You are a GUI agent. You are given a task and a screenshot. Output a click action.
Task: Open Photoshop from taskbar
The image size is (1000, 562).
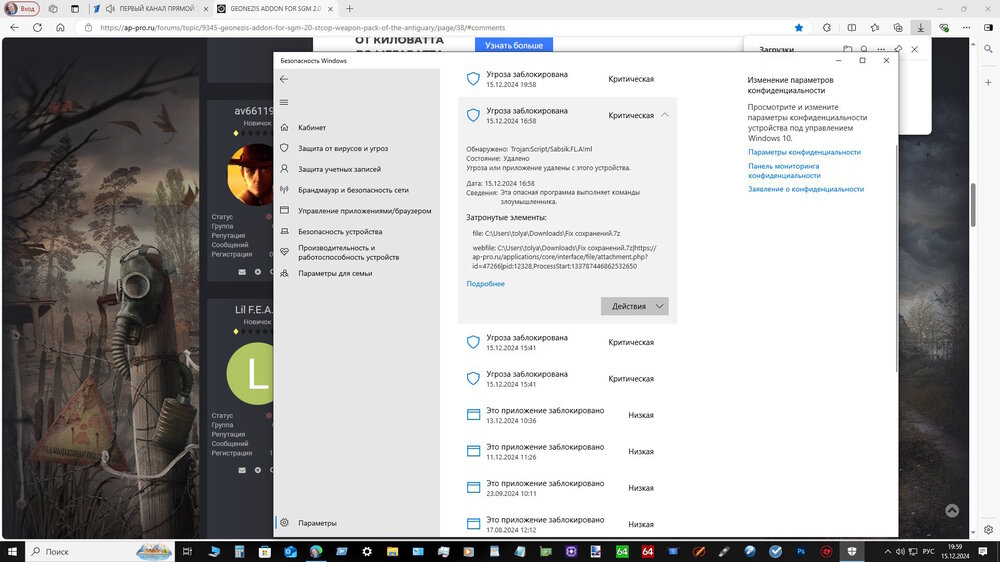coord(801,551)
